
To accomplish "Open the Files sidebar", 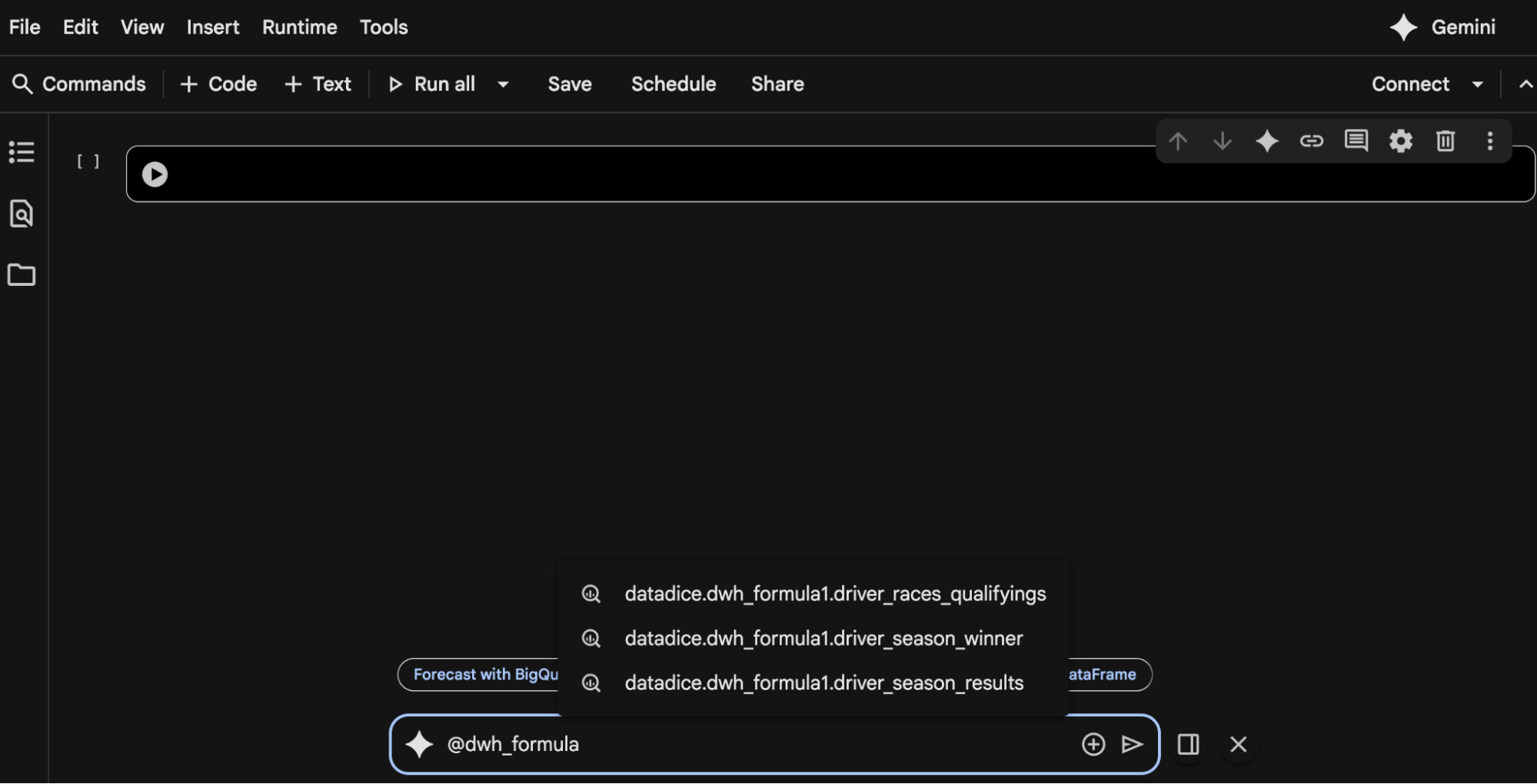I will (21, 275).
